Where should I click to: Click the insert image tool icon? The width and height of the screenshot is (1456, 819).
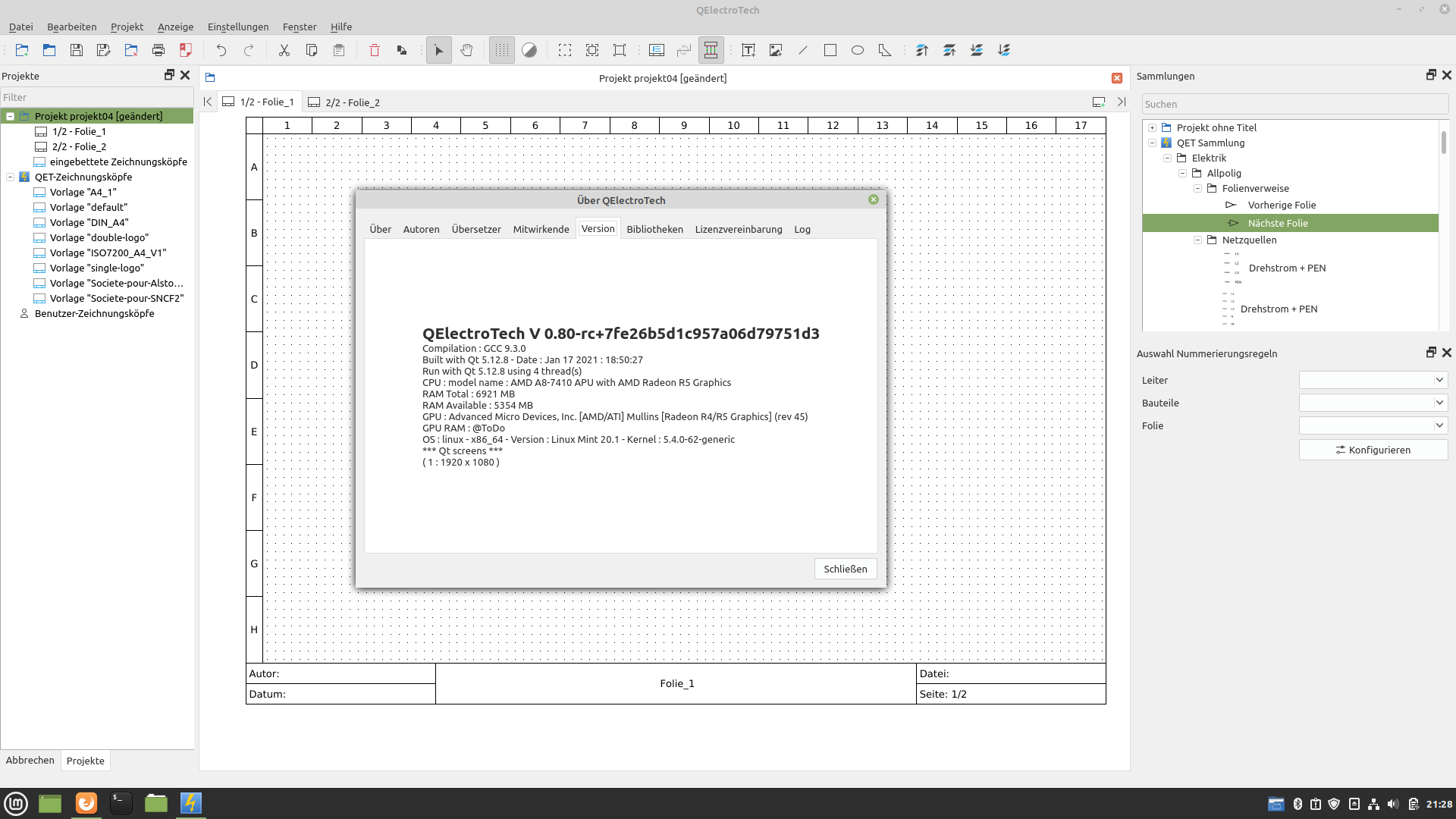(776, 50)
